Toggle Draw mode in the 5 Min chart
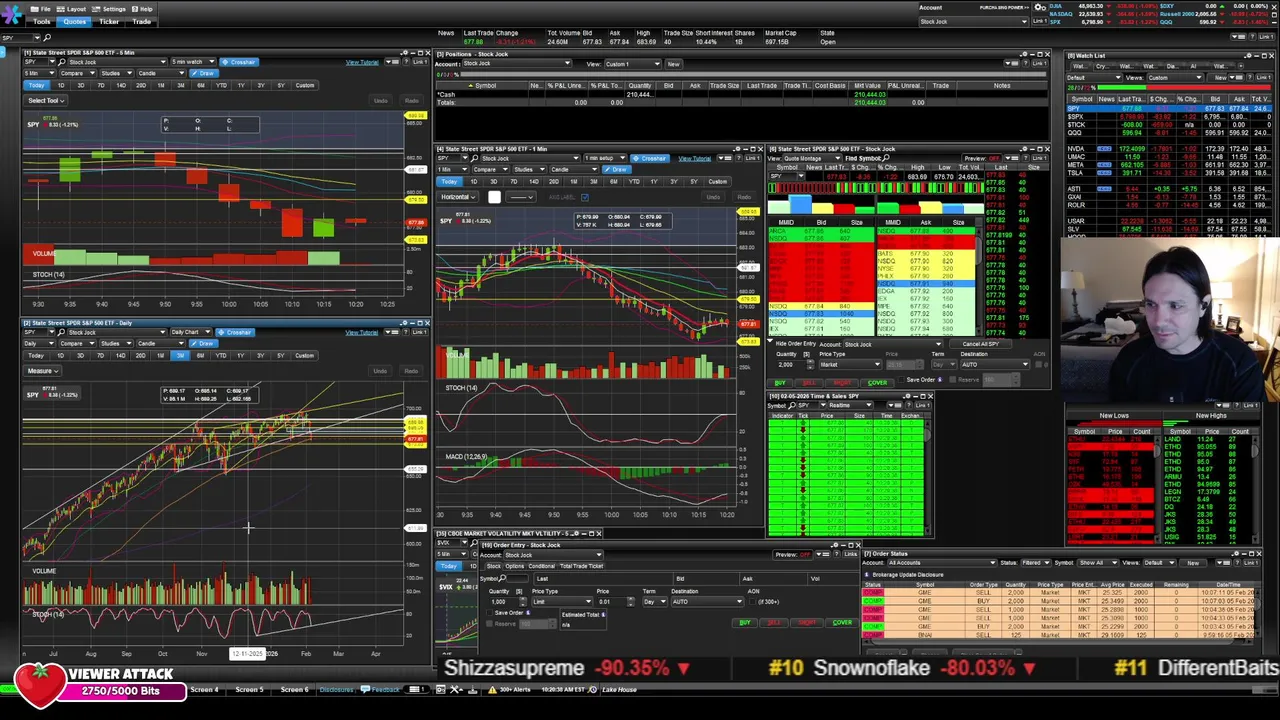Screen dimensions: 1280x720 [204, 73]
